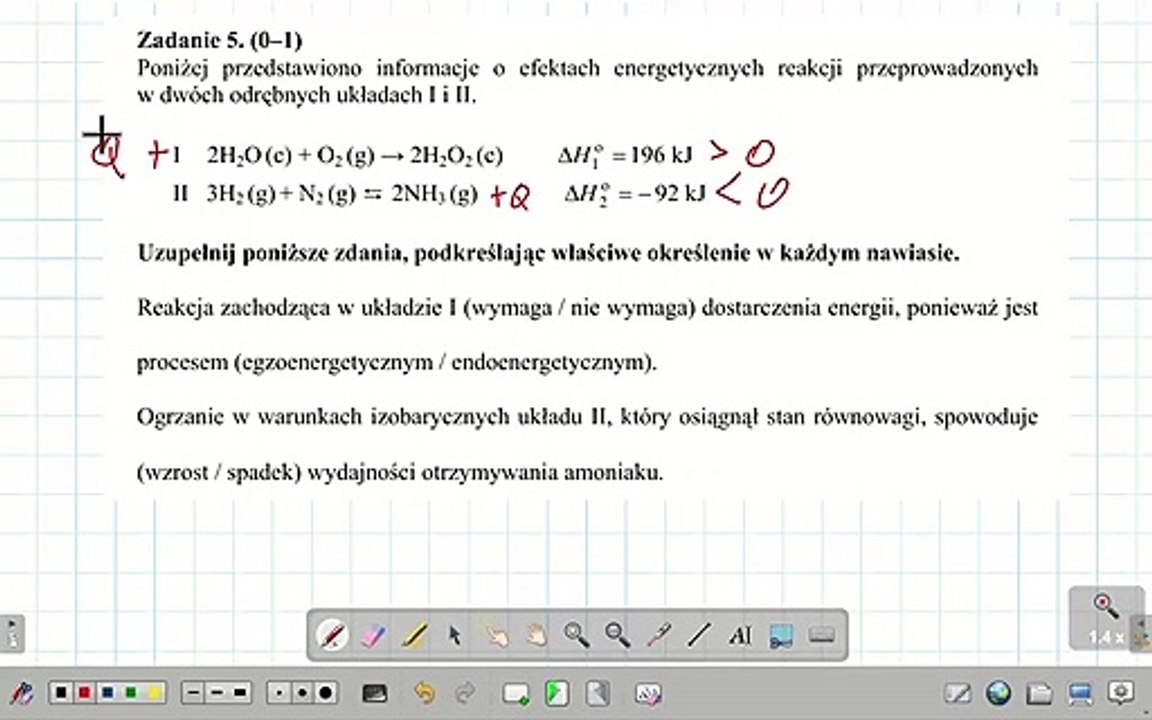The image size is (1152, 720).
Task: Click the second magnifier zoom tool
Action: click(617, 634)
